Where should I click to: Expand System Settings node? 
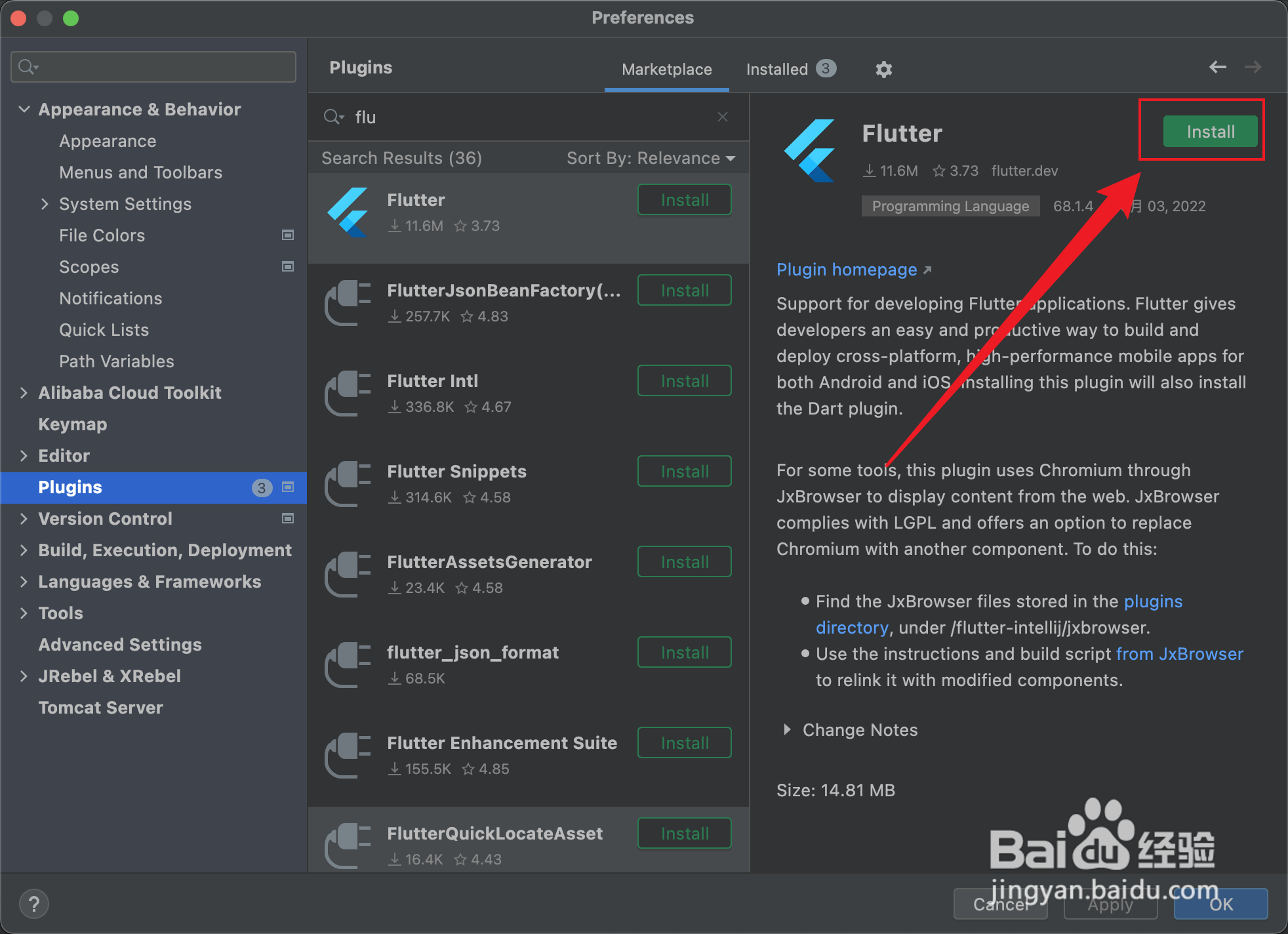[x=45, y=204]
